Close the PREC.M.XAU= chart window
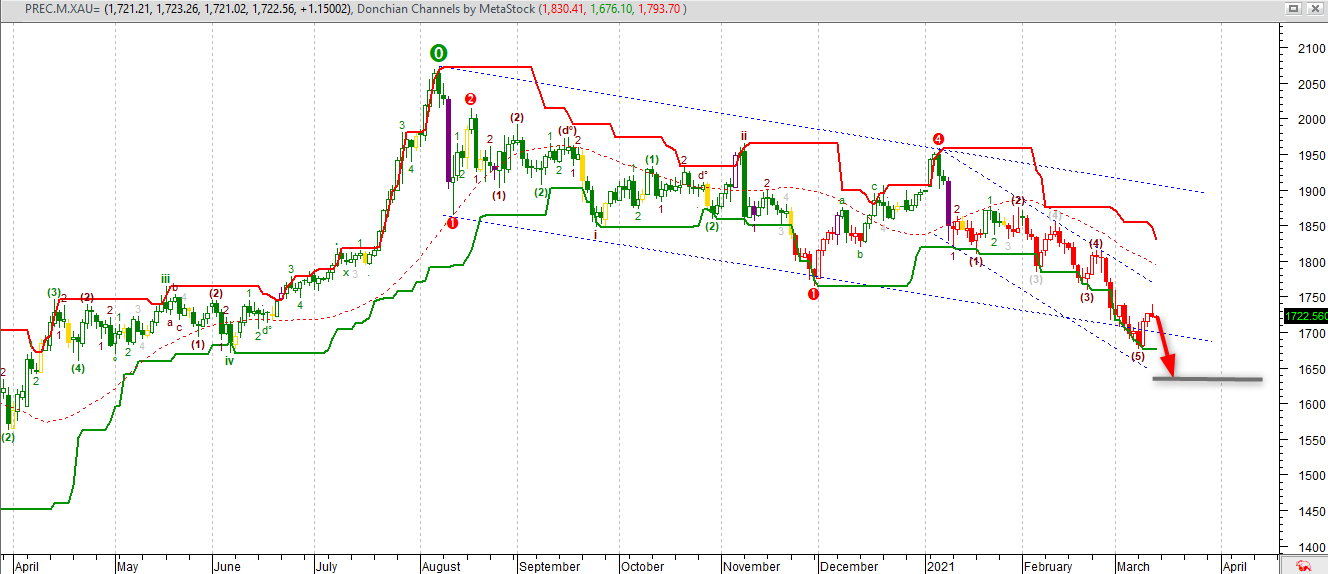Screen dimensions: 1328x574 pyautogui.click(x=1313, y=8)
